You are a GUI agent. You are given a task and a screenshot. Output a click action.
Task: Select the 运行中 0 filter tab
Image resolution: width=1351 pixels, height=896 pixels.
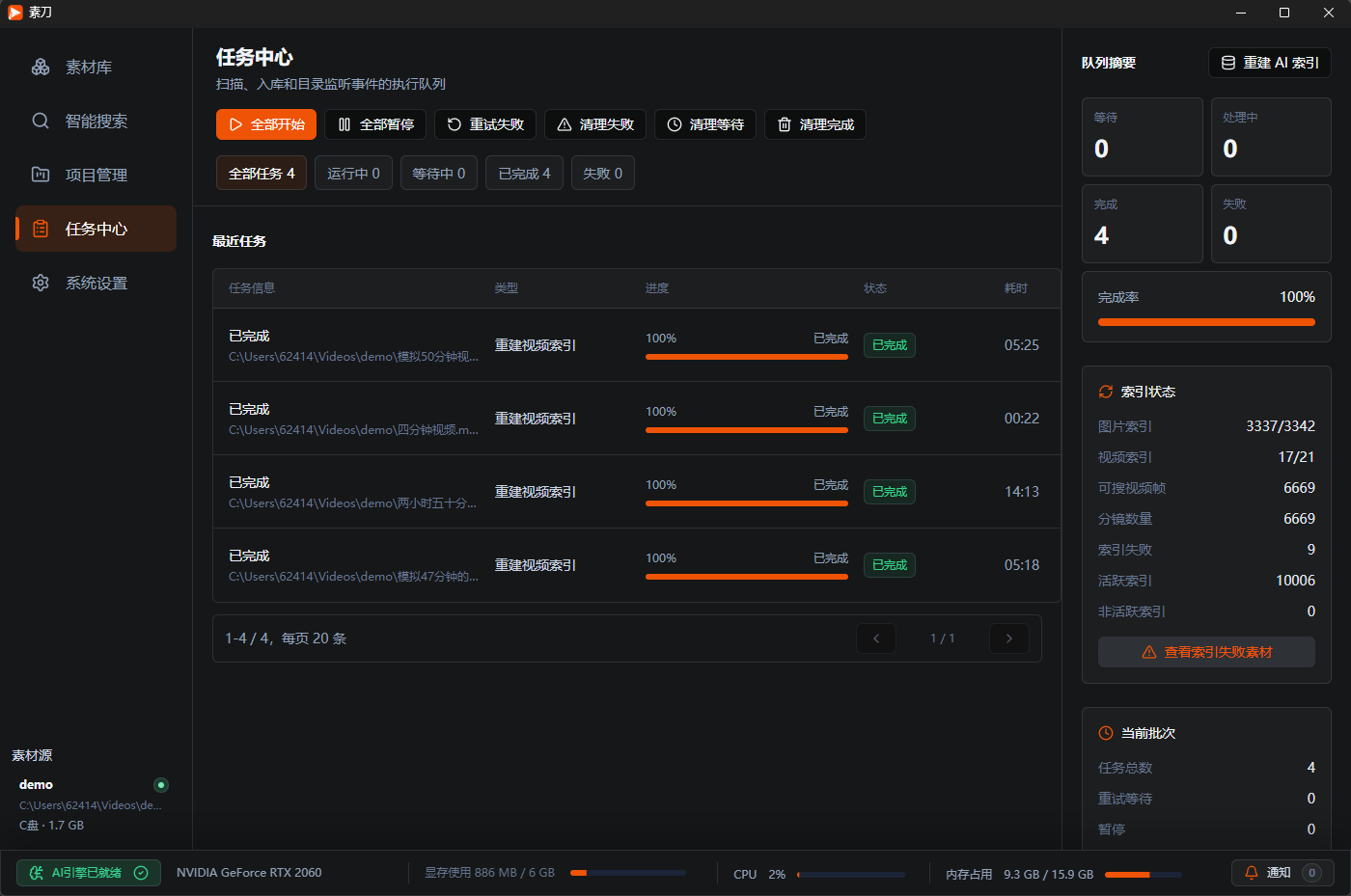click(x=353, y=173)
